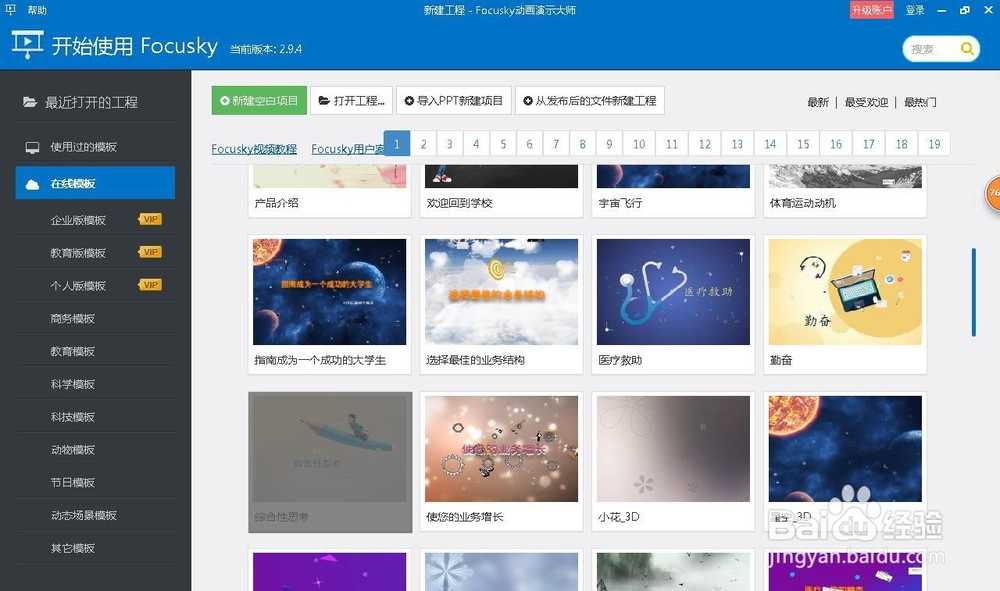Sort templates by 最热门
The width and height of the screenshot is (1000, 591).
point(919,101)
